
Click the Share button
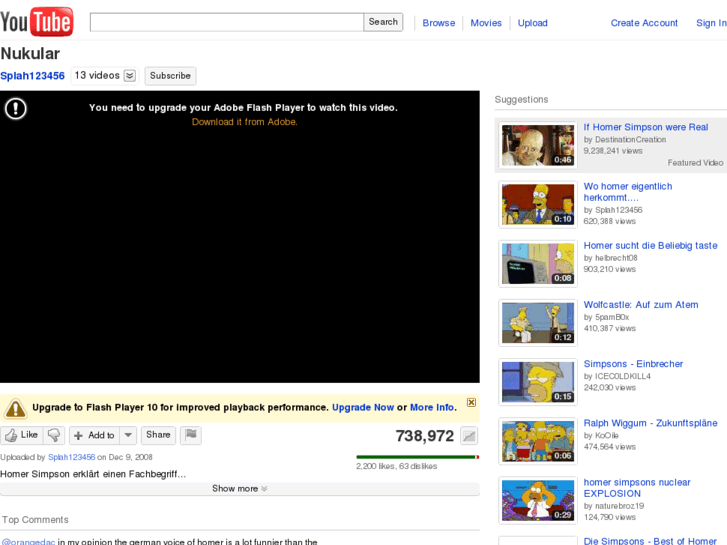(x=158, y=435)
